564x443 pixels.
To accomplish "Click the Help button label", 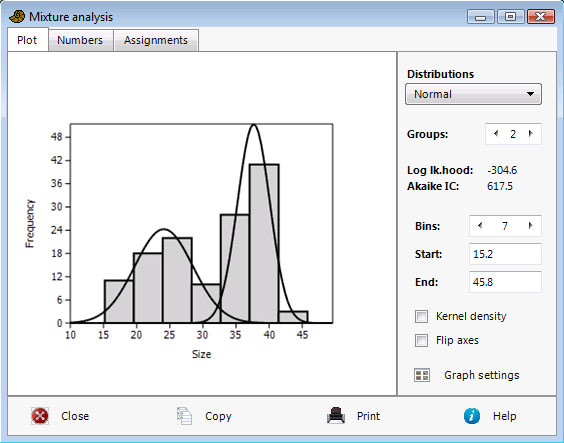I will 505,416.
